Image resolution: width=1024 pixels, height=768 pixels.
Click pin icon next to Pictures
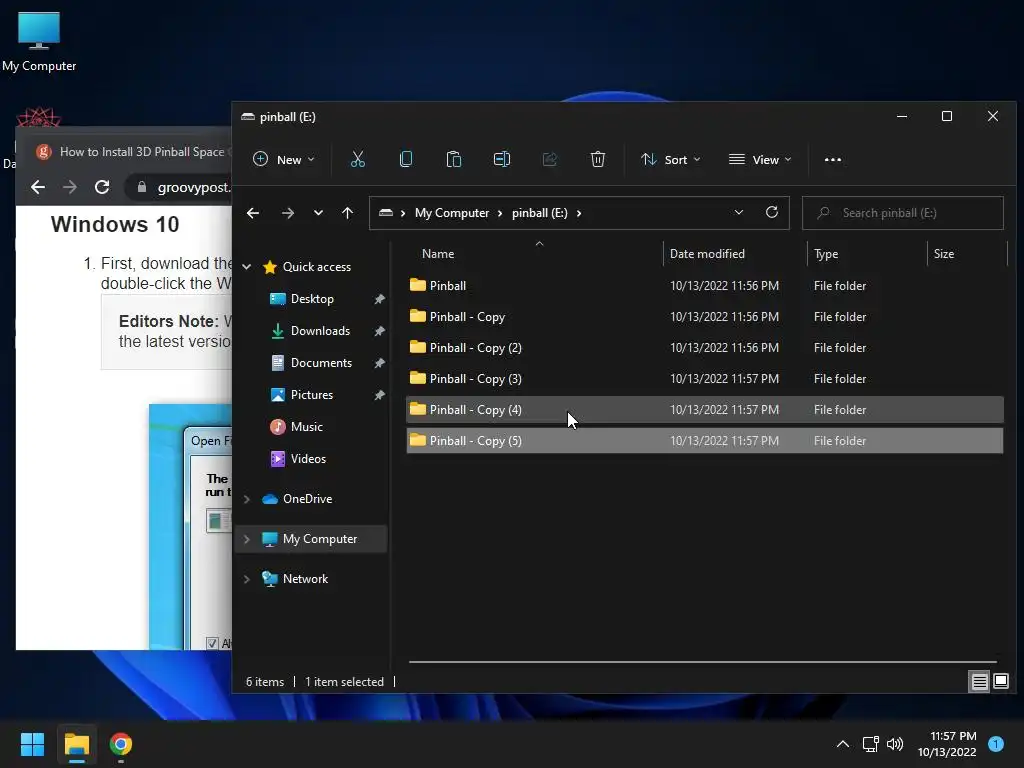379,395
